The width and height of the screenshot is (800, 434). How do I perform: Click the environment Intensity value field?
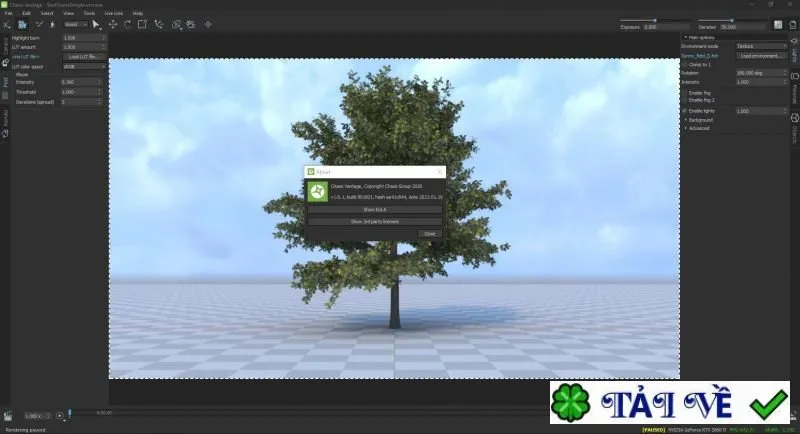click(x=761, y=82)
